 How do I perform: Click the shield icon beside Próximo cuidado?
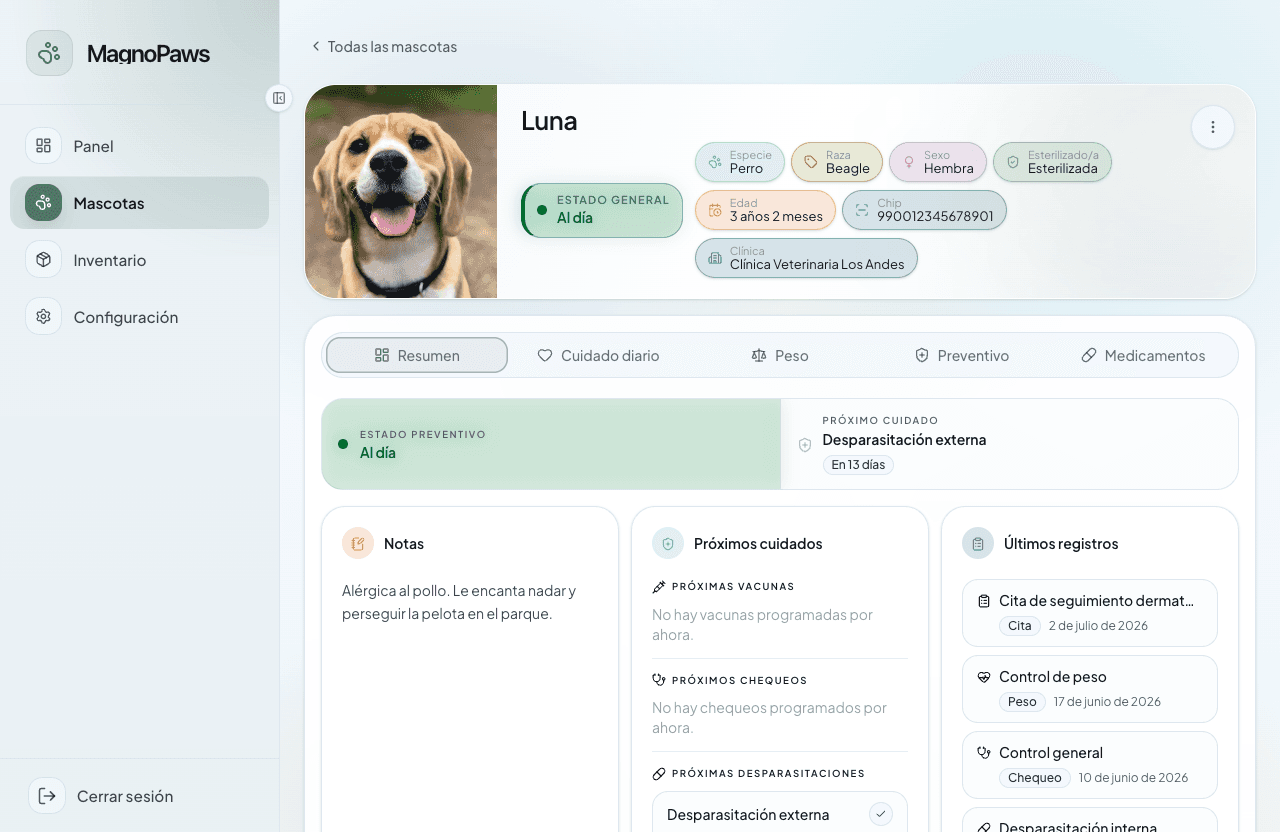click(805, 445)
